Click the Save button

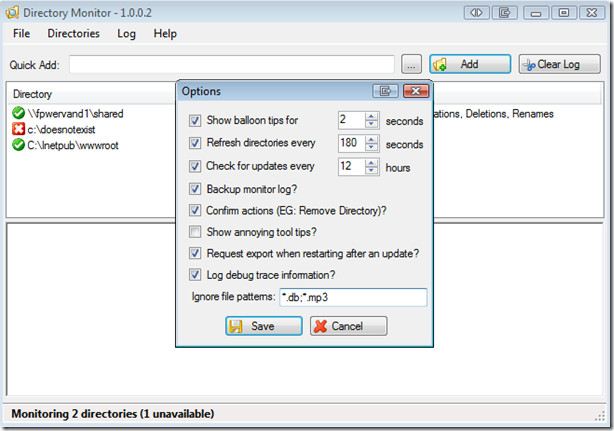(264, 326)
